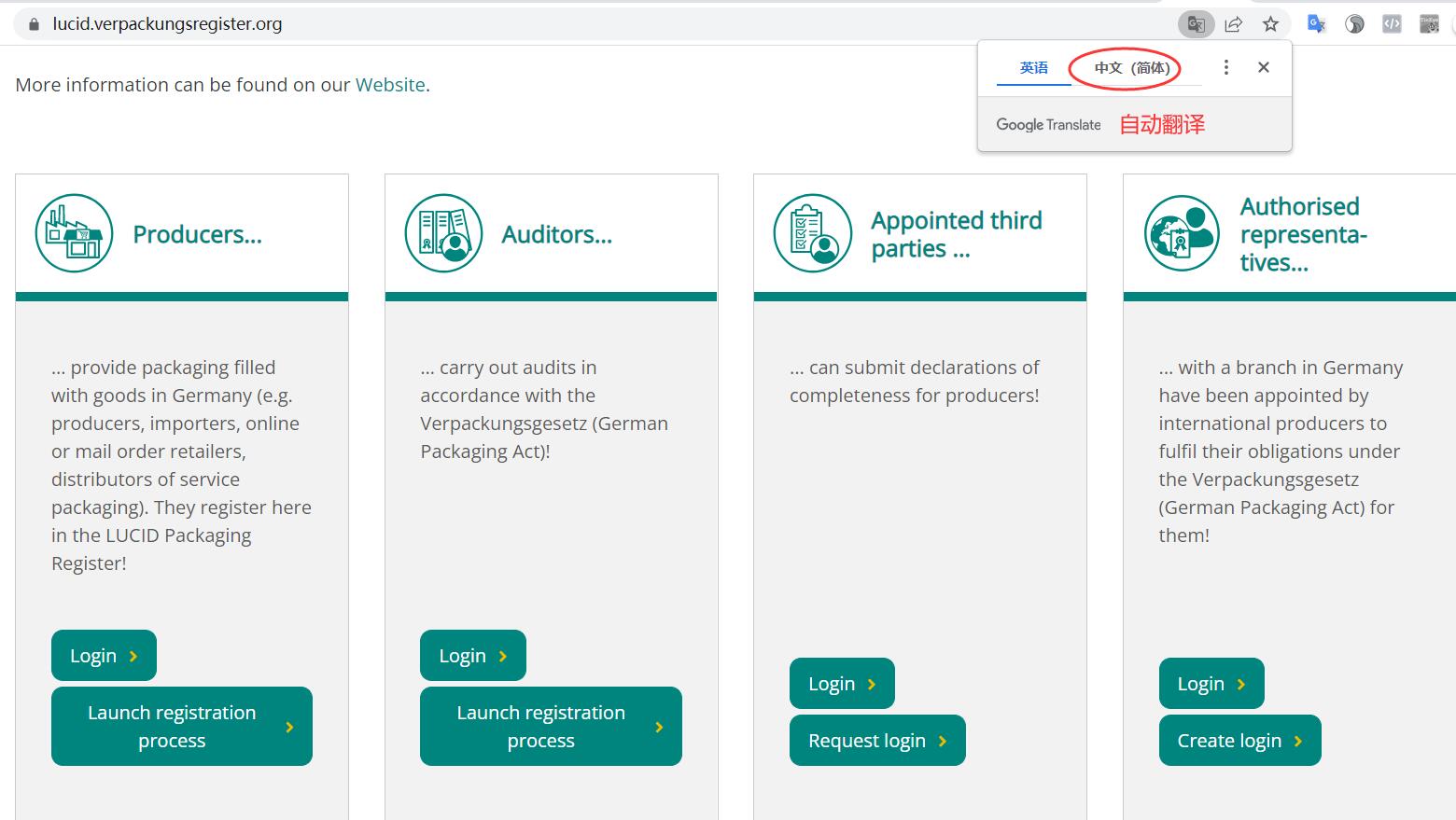The height and width of the screenshot is (820, 1456).
Task: Open the Website link
Action: coord(390,85)
